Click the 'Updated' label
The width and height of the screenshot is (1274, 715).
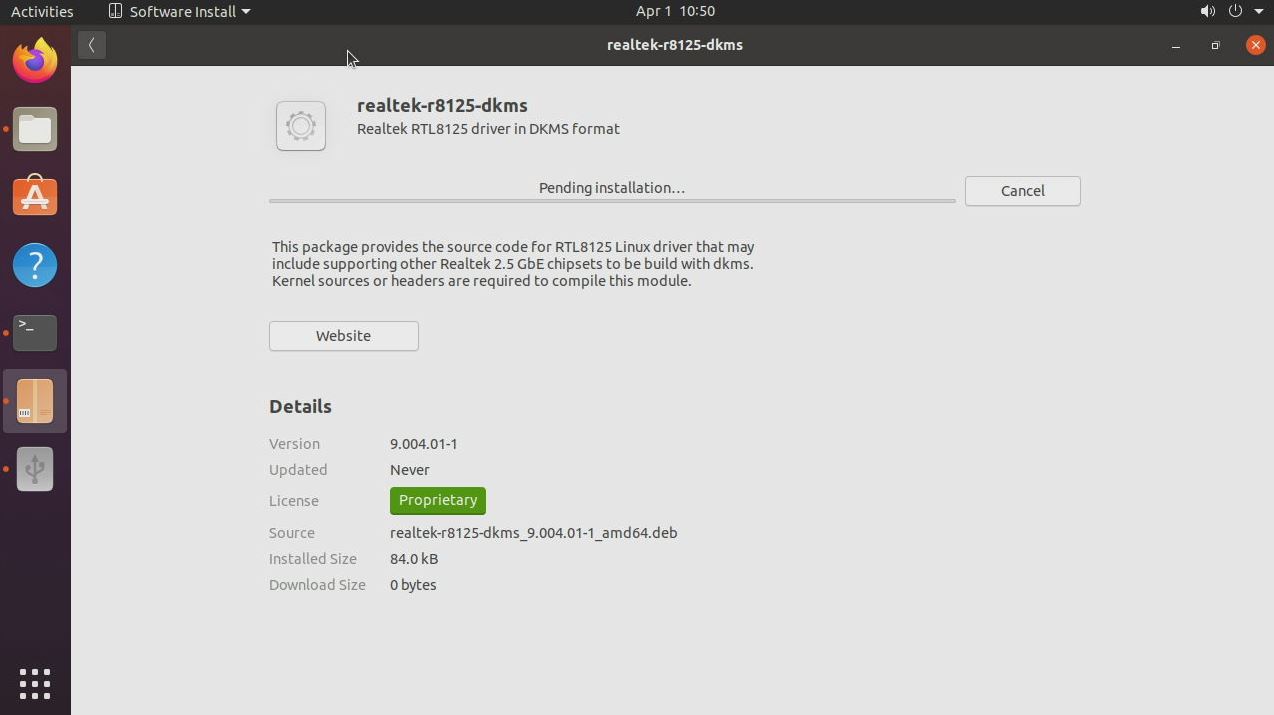(x=298, y=470)
